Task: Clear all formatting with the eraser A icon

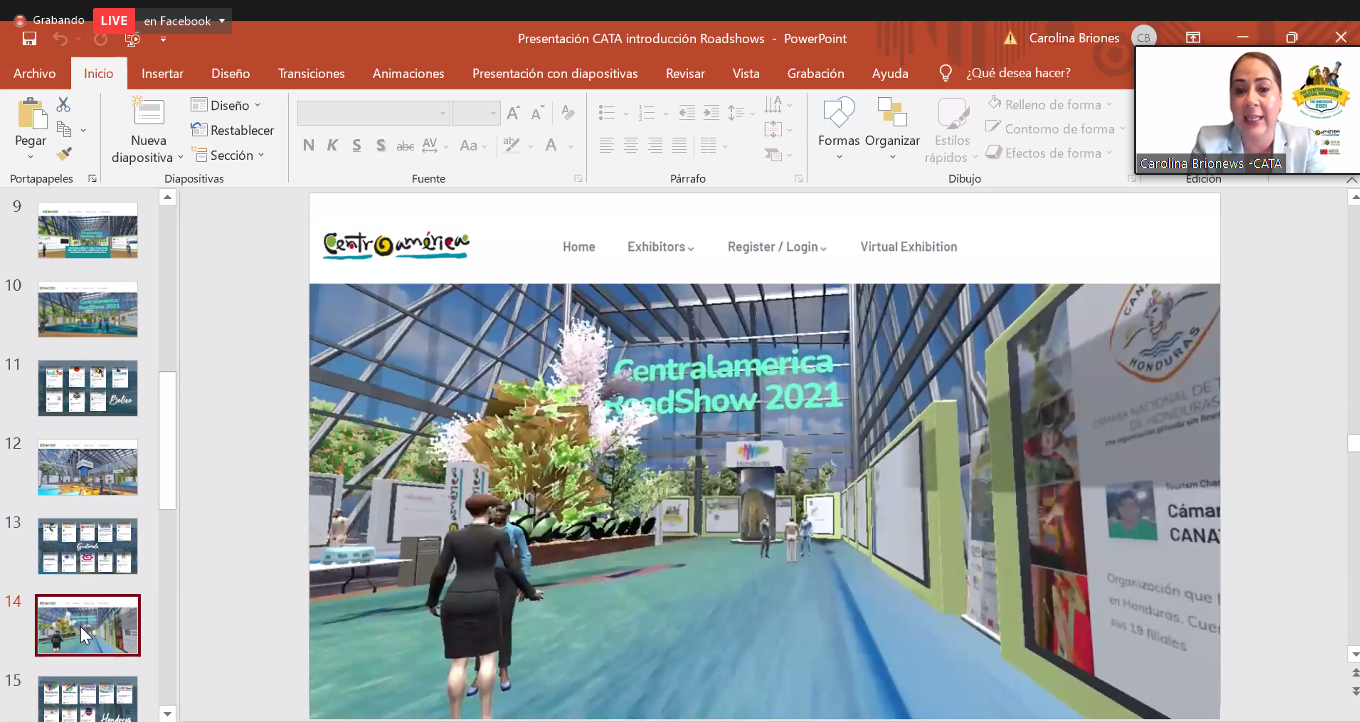Action: coord(568,113)
